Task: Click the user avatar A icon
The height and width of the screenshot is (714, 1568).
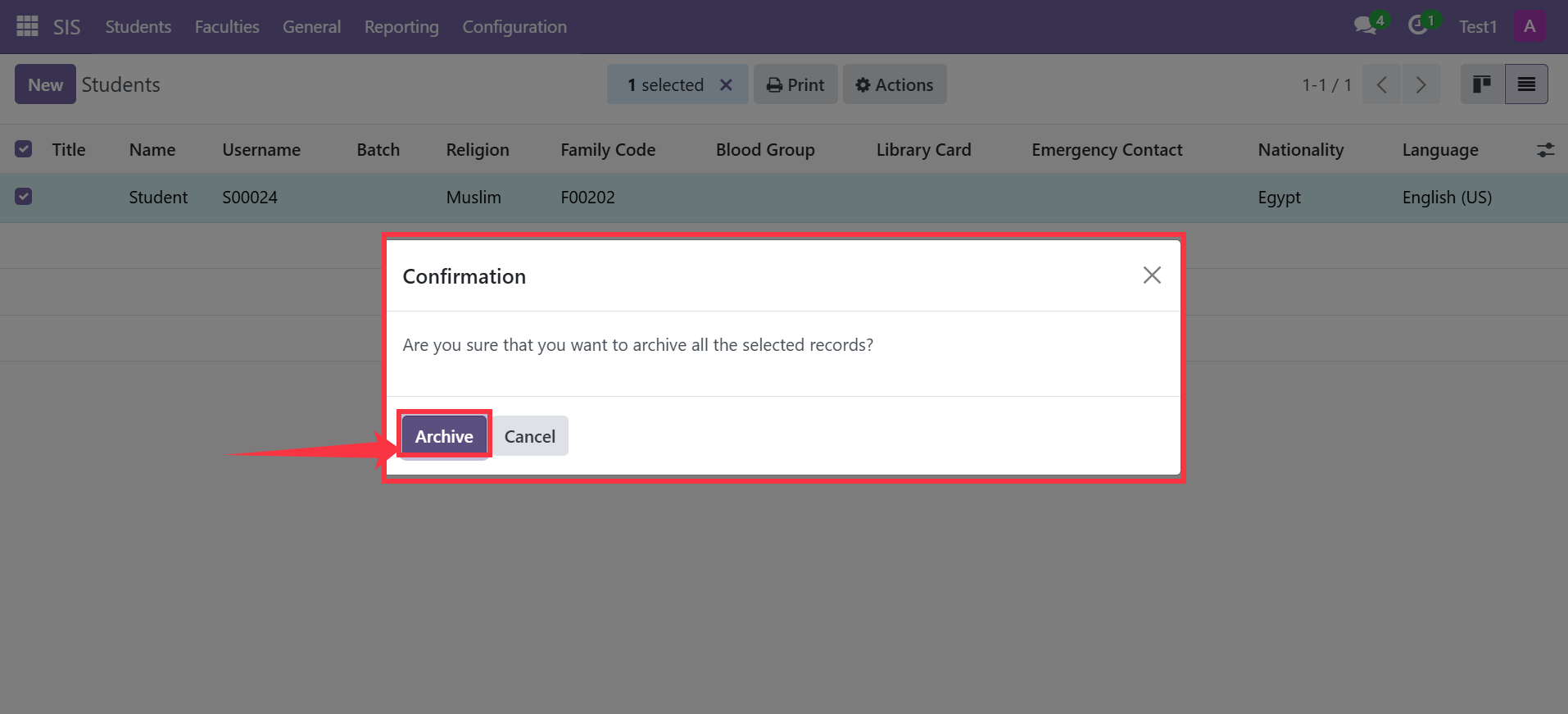Action: click(1529, 26)
